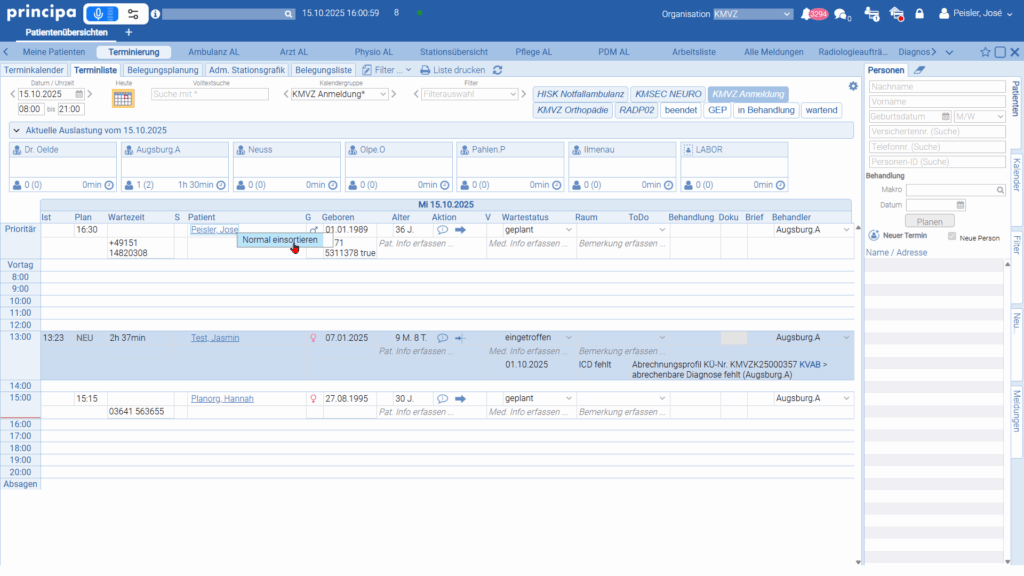Select Normal einsortieren from popup menu
1024x576 pixels.
point(280,240)
